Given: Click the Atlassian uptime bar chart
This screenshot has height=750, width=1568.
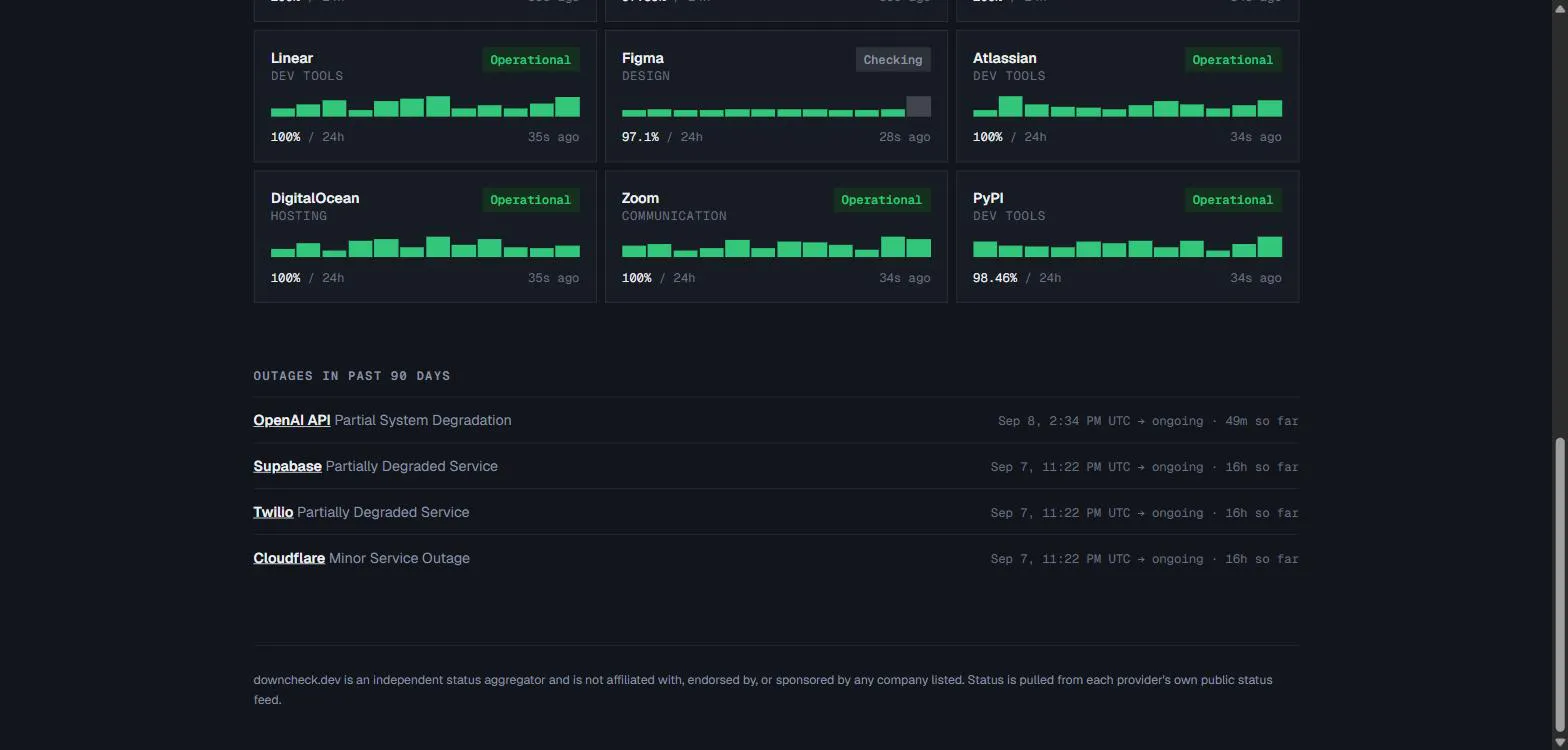Looking at the screenshot, I should [1127, 106].
